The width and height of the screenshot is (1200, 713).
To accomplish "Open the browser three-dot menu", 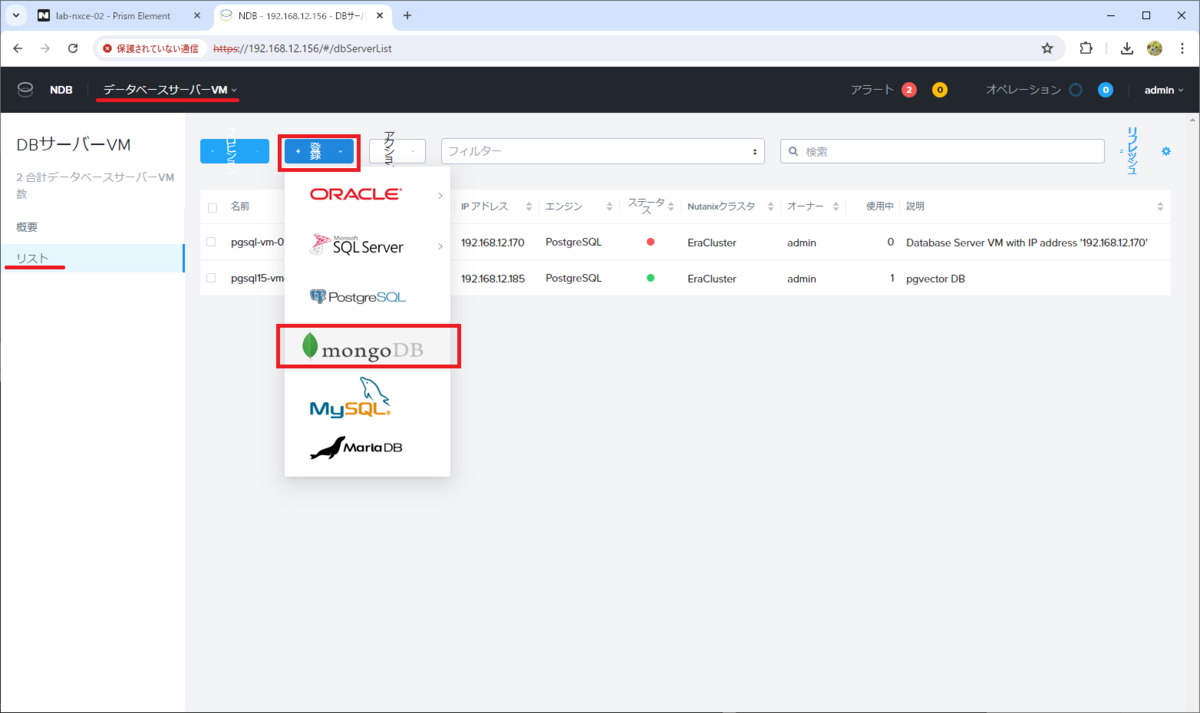I will [1182, 48].
